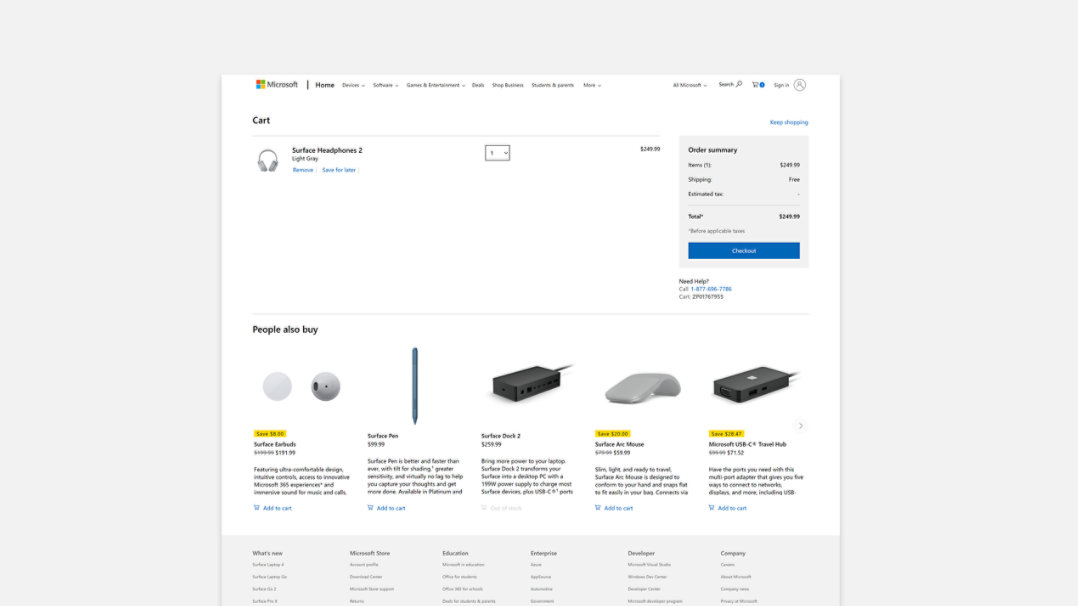Add Surface Earbuds to cart

273,508
